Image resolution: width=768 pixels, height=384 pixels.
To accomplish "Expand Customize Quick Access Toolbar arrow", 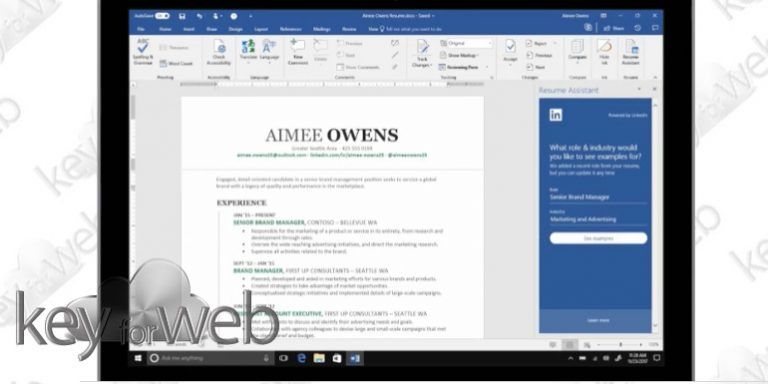I will coord(251,16).
